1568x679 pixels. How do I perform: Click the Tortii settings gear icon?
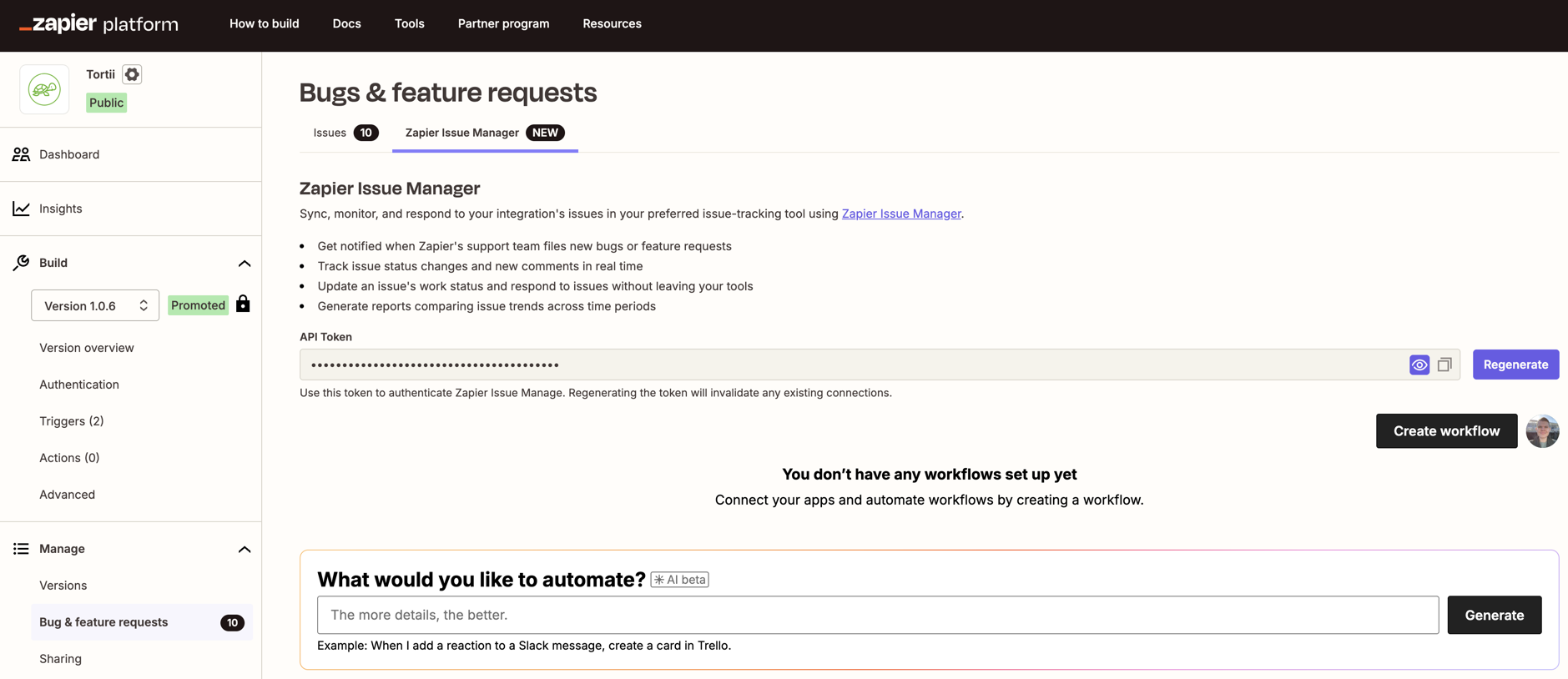pos(132,74)
